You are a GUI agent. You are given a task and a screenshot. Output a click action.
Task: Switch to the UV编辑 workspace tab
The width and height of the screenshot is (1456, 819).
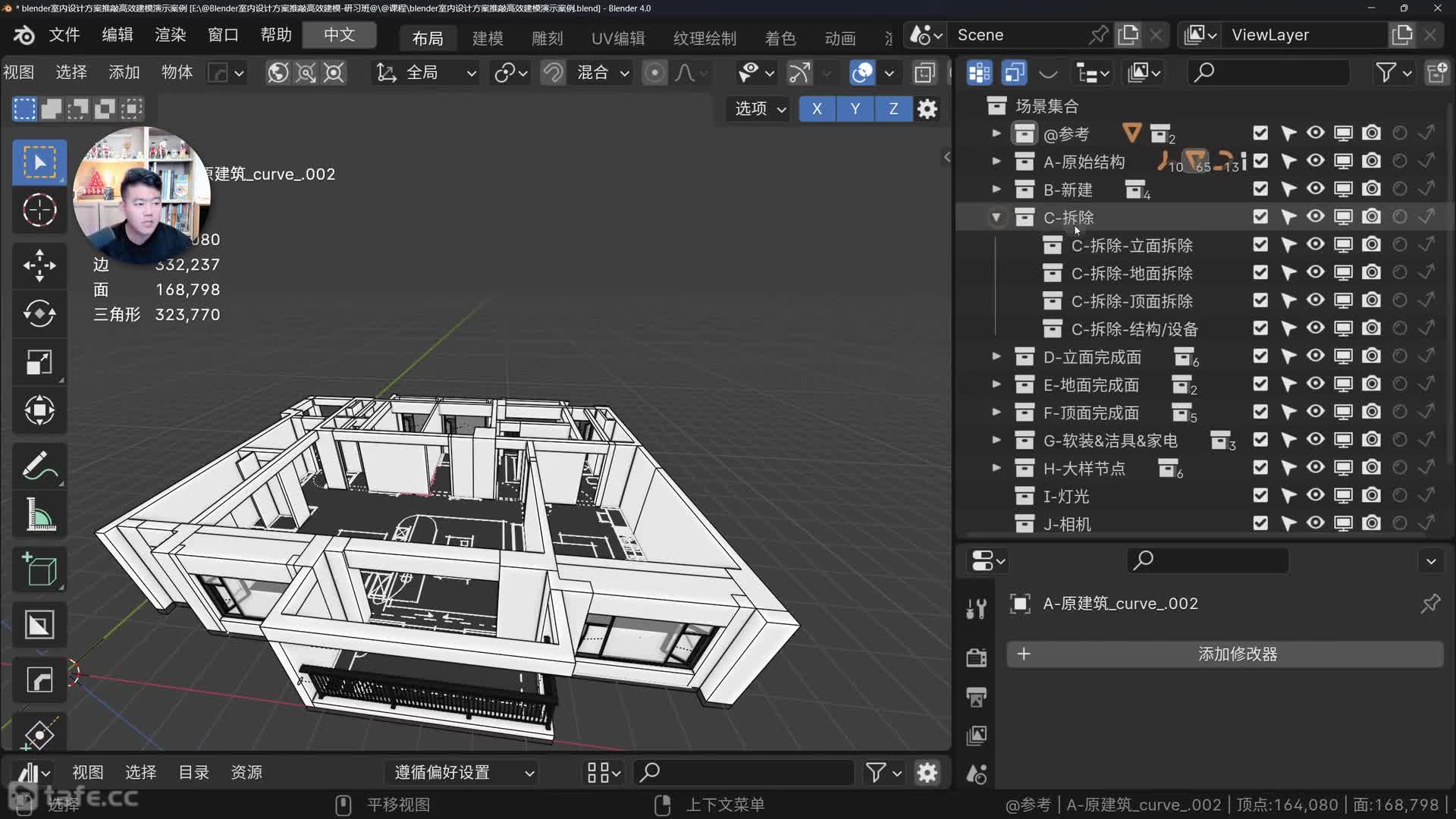(x=617, y=38)
